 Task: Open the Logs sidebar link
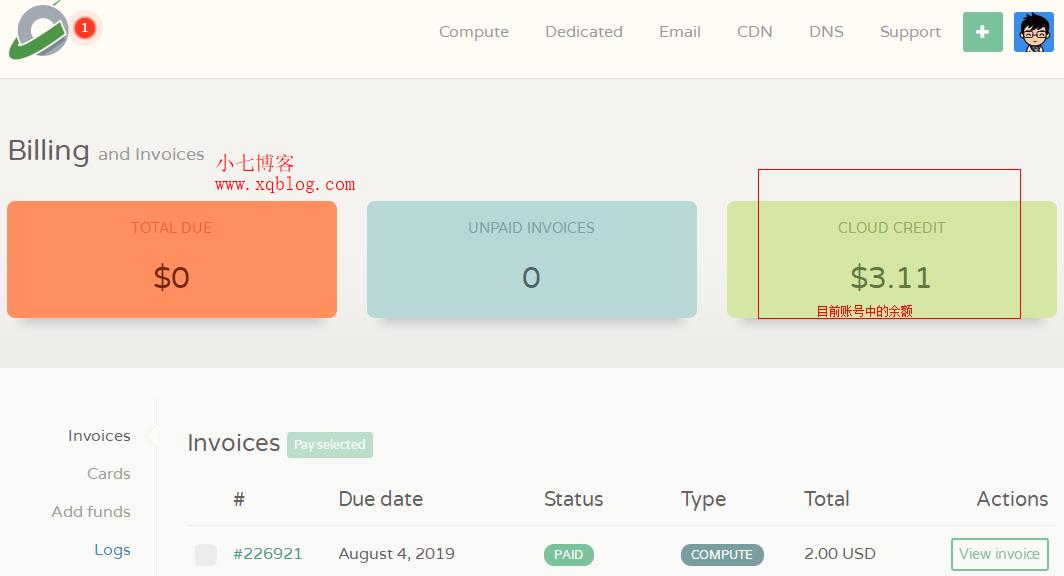(112, 550)
